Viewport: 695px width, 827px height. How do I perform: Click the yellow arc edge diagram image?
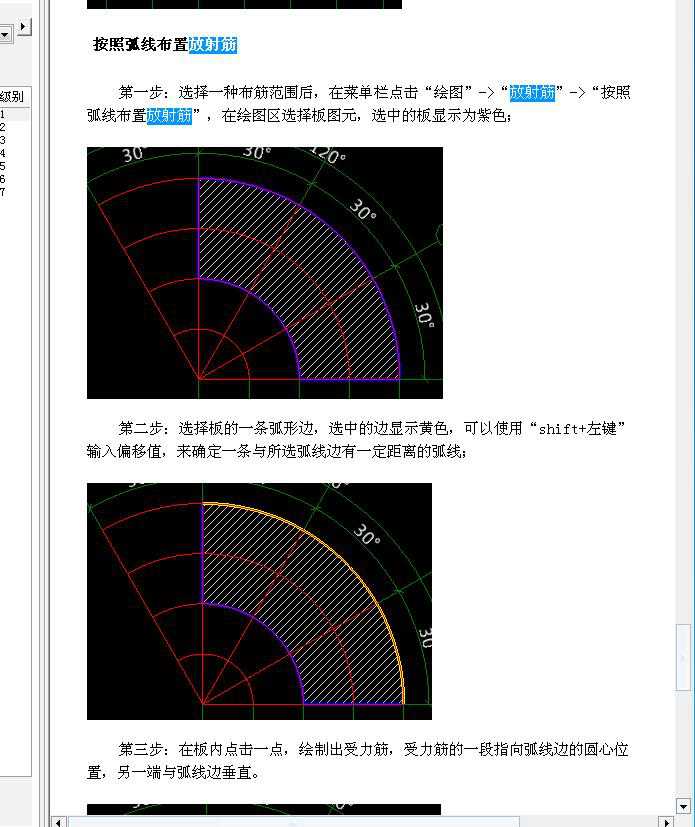pos(259,601)
